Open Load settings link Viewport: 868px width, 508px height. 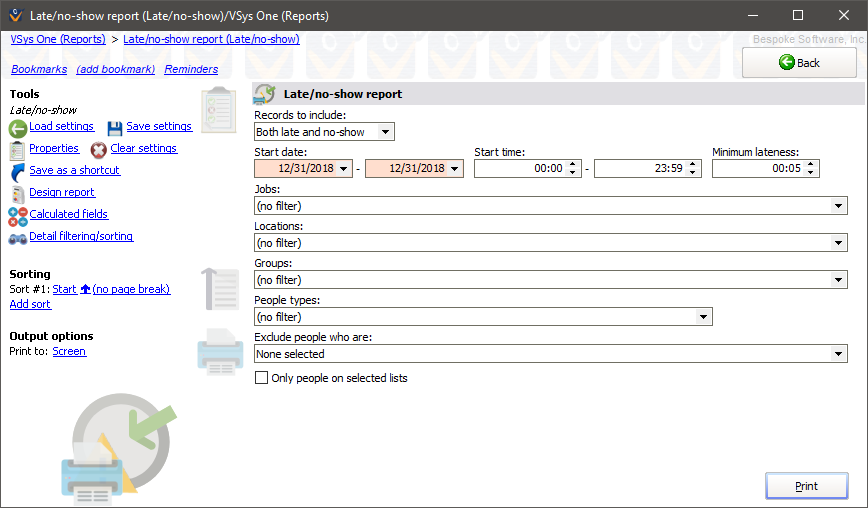(61, 126)
